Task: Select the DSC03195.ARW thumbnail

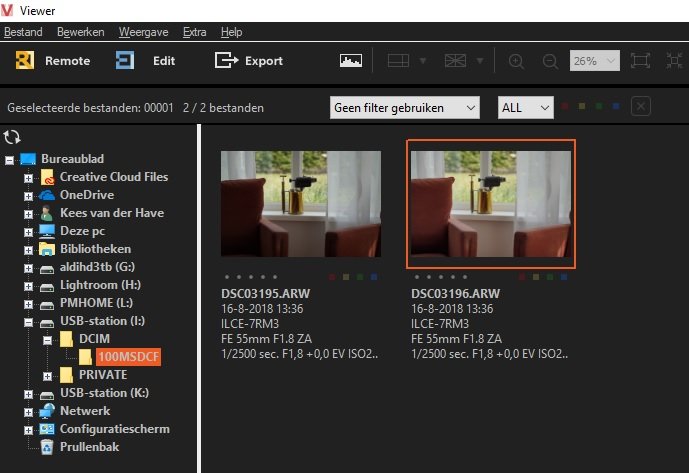Action: pyautogui.click(x=300, y=203)
